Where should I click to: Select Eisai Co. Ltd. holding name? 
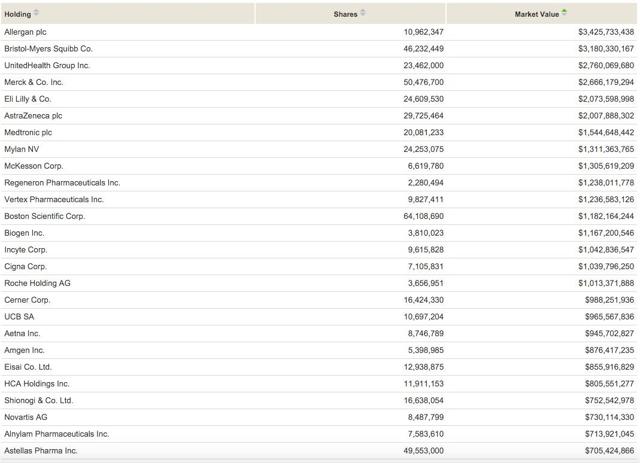[28, 367]
